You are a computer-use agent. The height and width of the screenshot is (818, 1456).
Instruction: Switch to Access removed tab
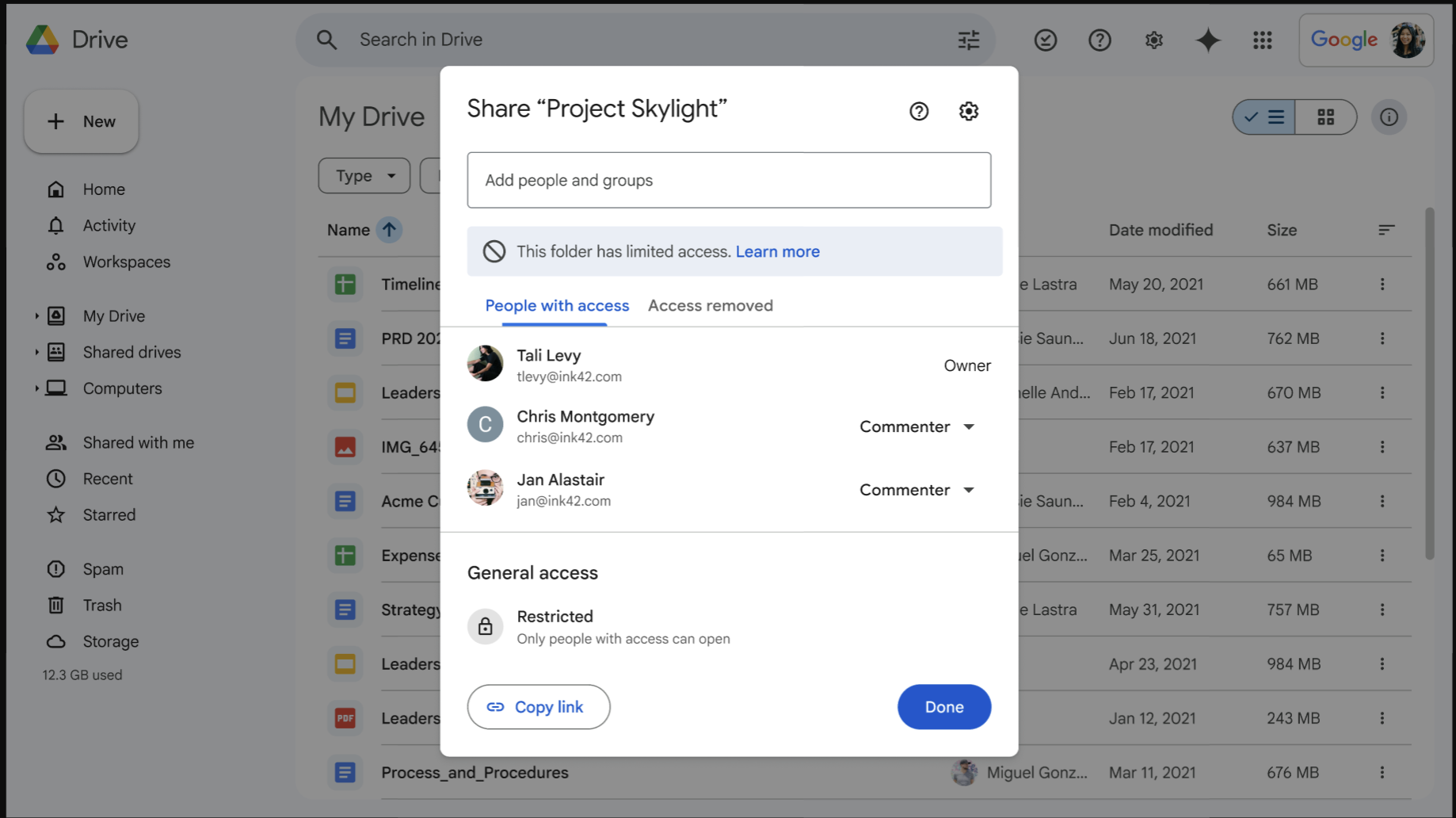point(710,305)
